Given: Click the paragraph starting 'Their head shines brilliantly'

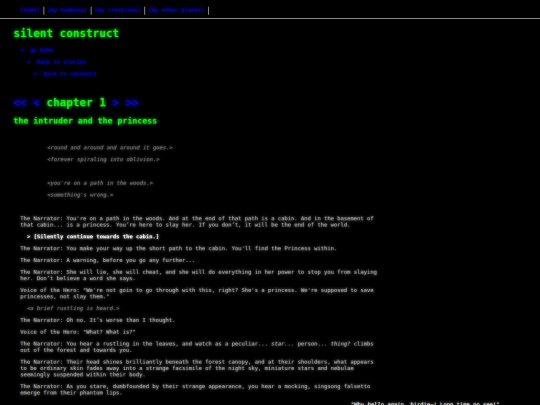Looking at the screenshot, I should (197, 368).
